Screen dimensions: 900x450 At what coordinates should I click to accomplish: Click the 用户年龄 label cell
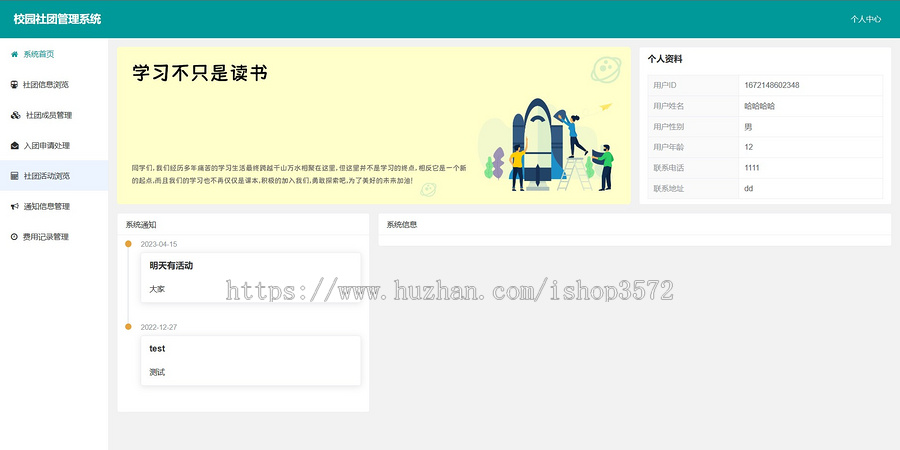693,148
